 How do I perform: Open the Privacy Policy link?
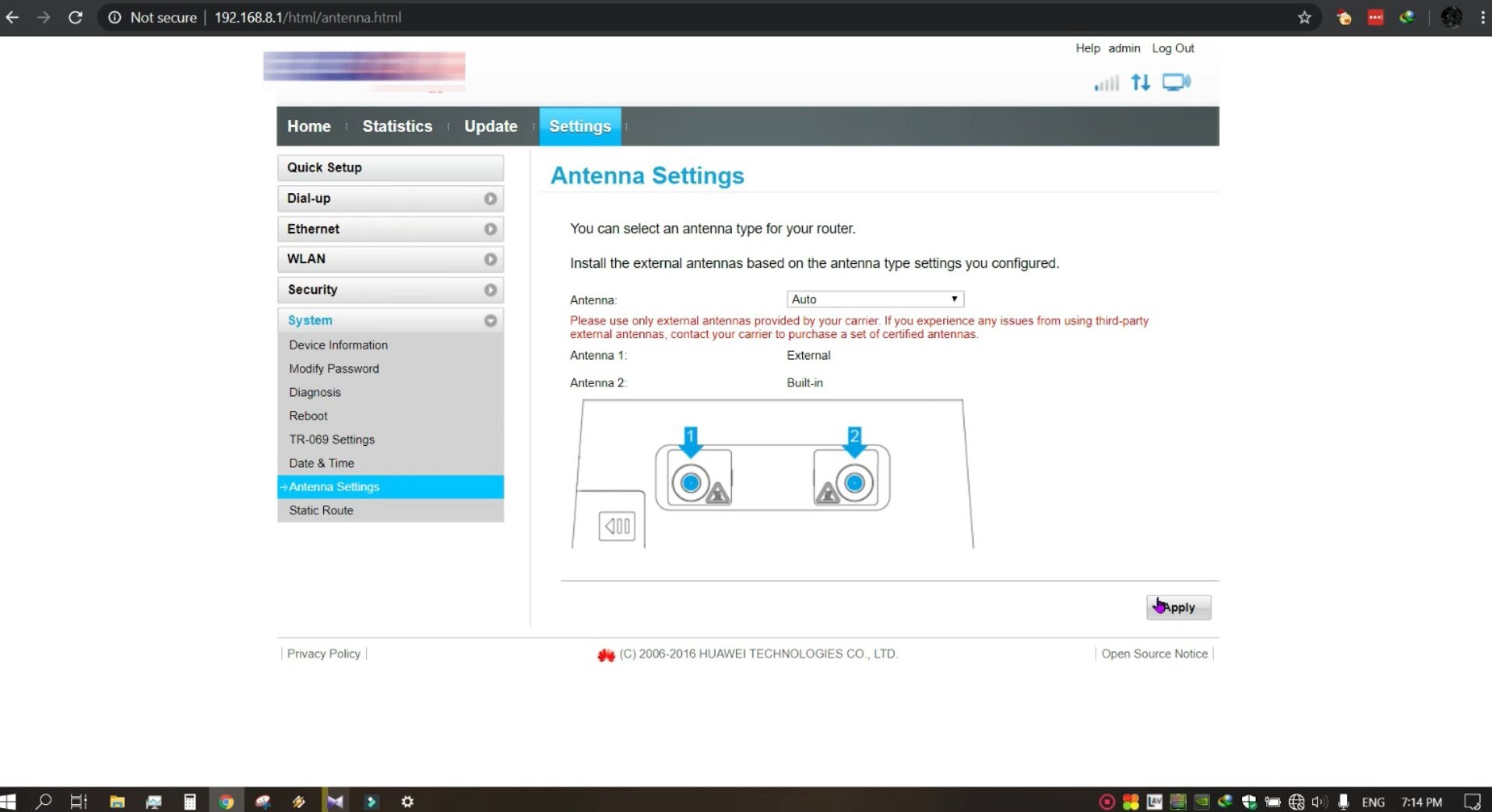point(322,653)
